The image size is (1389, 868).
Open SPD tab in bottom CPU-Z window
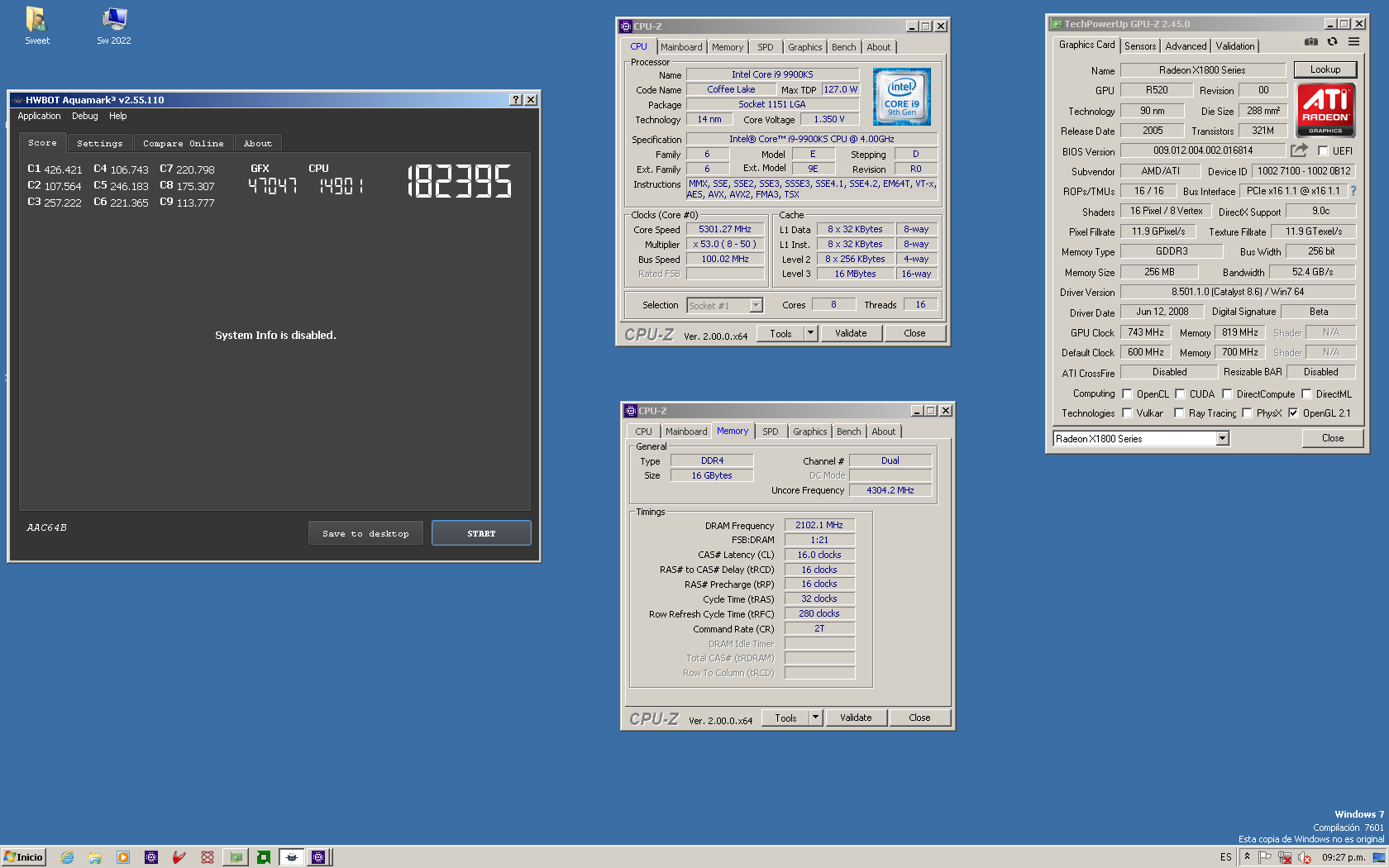pyautogui.click(x=771, y=432)
